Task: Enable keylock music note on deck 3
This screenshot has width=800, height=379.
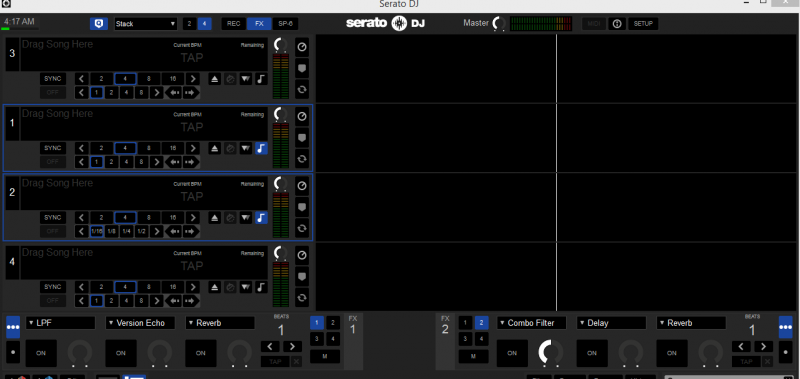Action: tap(261, 79)
